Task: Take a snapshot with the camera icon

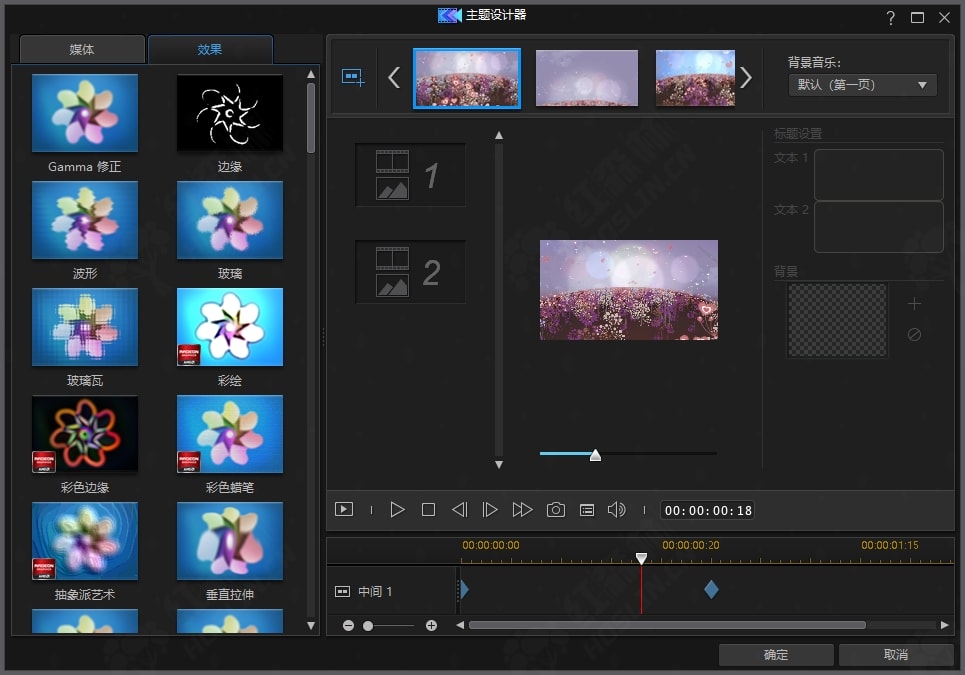Action: (555, 510)
